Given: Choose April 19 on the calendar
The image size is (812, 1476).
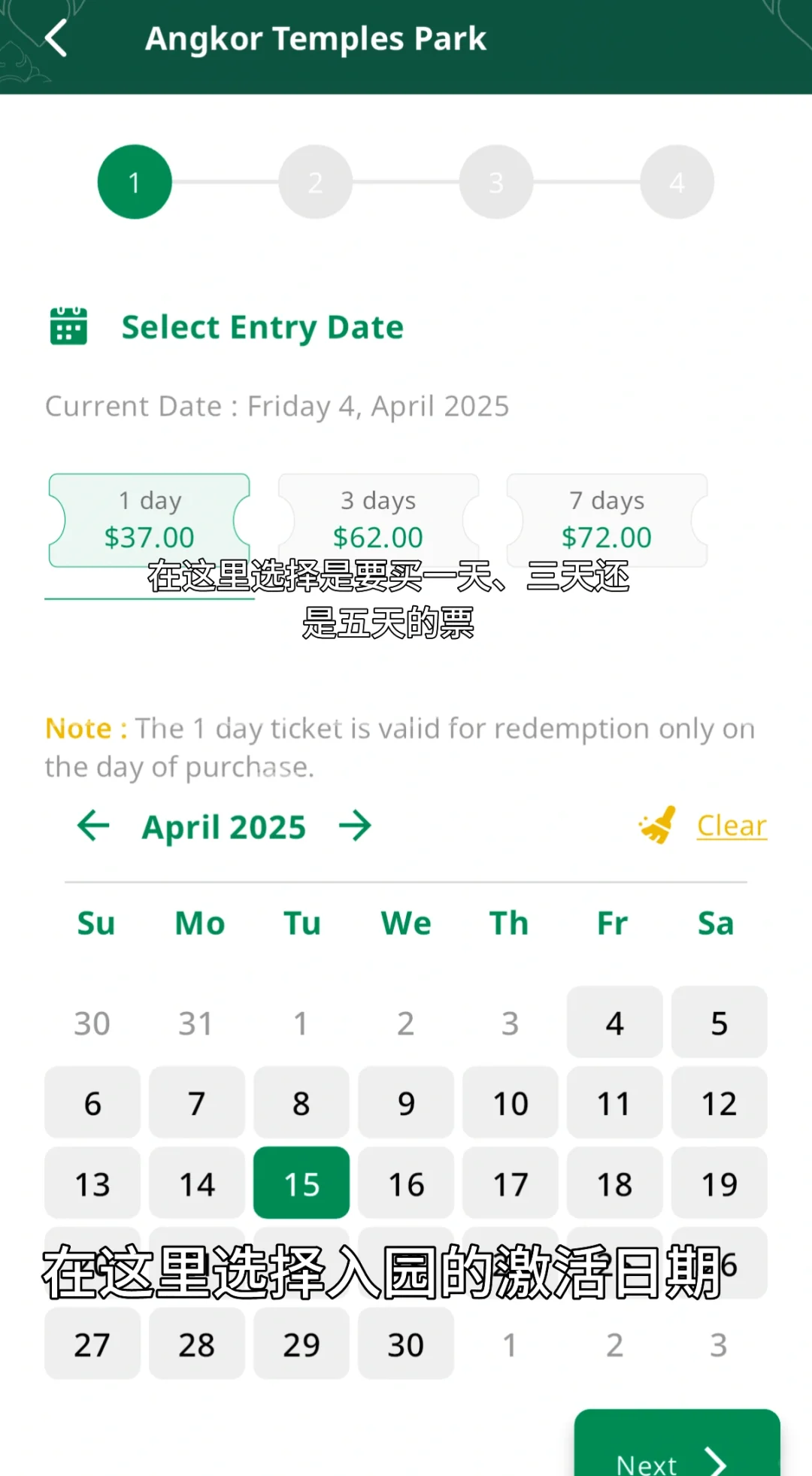Looking at the screenshot, I should (x=719, y=1184).
